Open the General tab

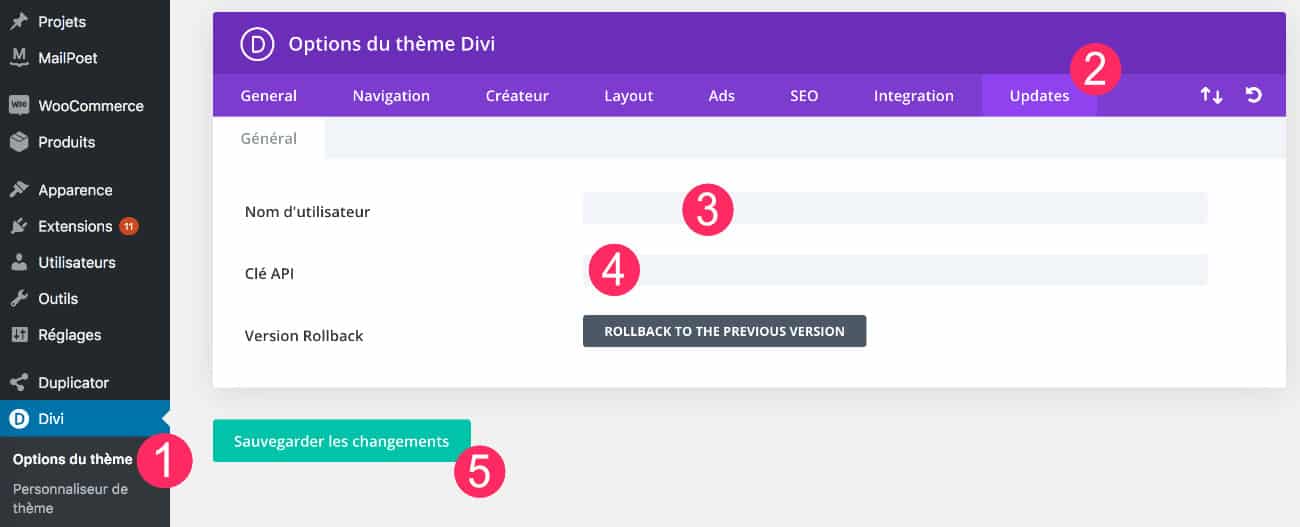[268, 96]
